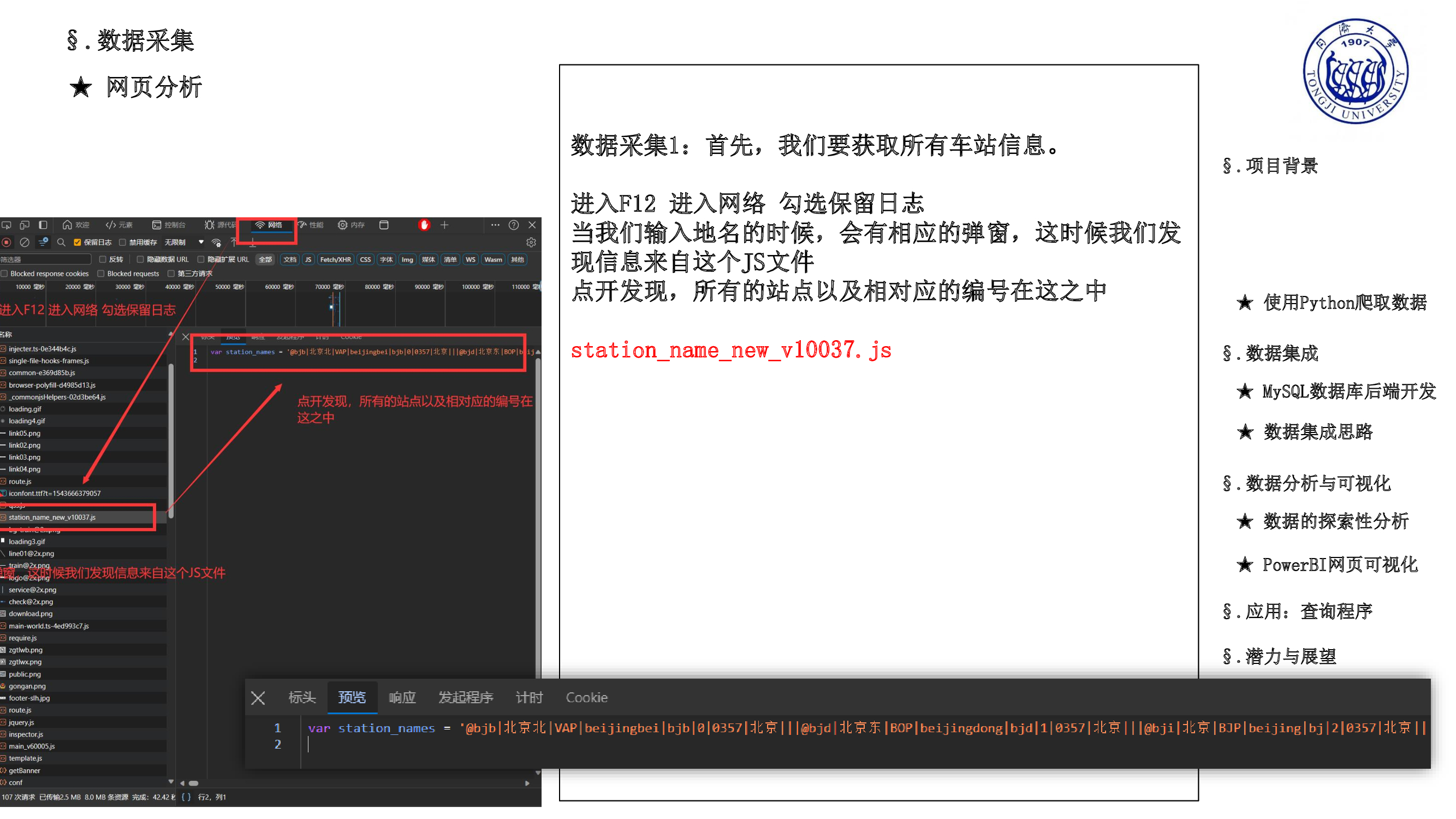Viewport: 1456px width, 819px height.
Task: Open the DevTools more options ellipsis menu
Action: click(x=495, y=225)
